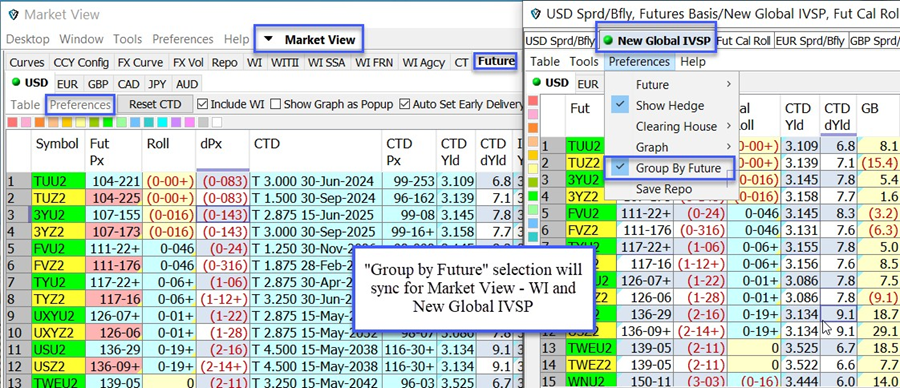This screenshot has height=388, width=900.
Task: Go to the WI SSA tab
Action: coord(327,63)
